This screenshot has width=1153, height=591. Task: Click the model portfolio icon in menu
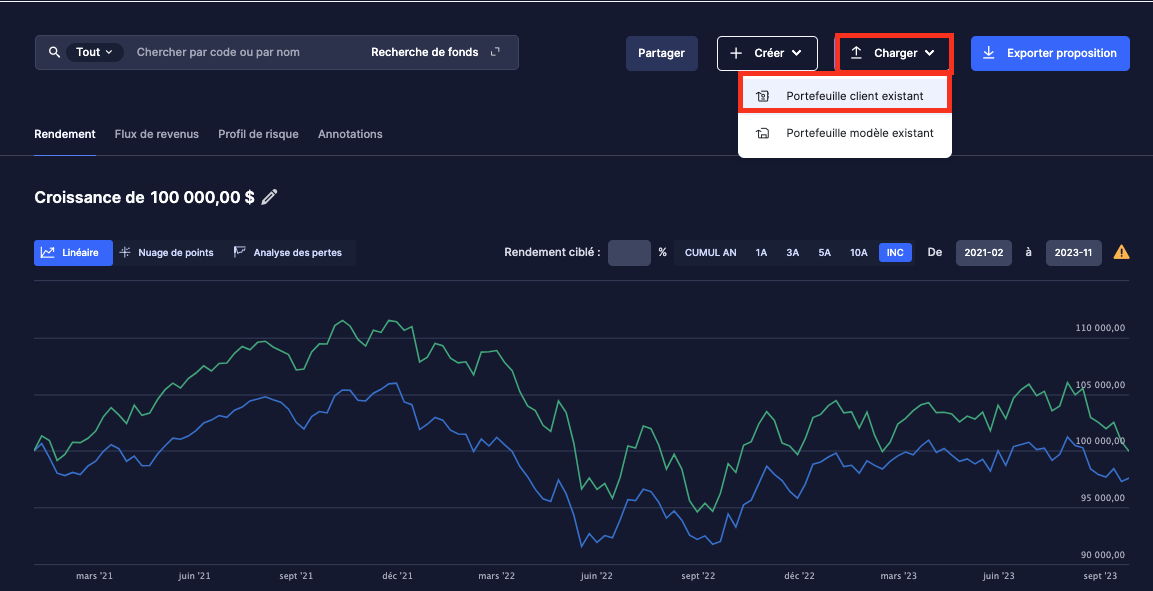[x=763, y=134]
